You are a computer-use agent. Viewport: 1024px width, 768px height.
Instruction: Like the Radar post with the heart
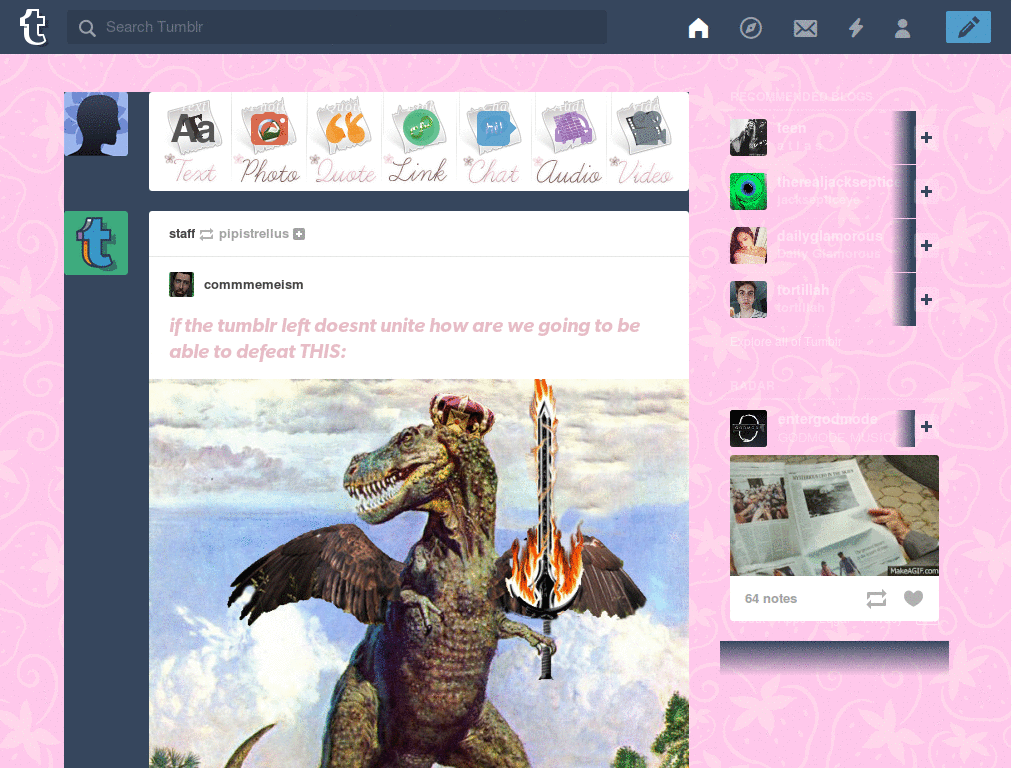(x=913, y=598)
